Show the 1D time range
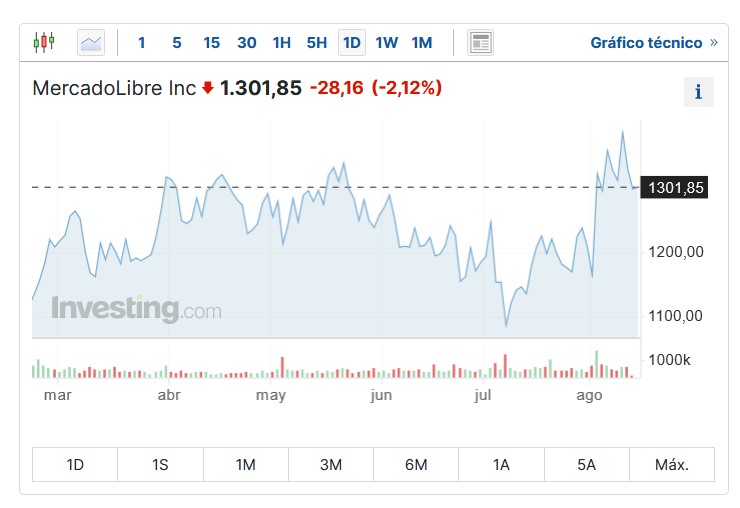Viewport: 740px width, 508px height. (x=75, y=465)
